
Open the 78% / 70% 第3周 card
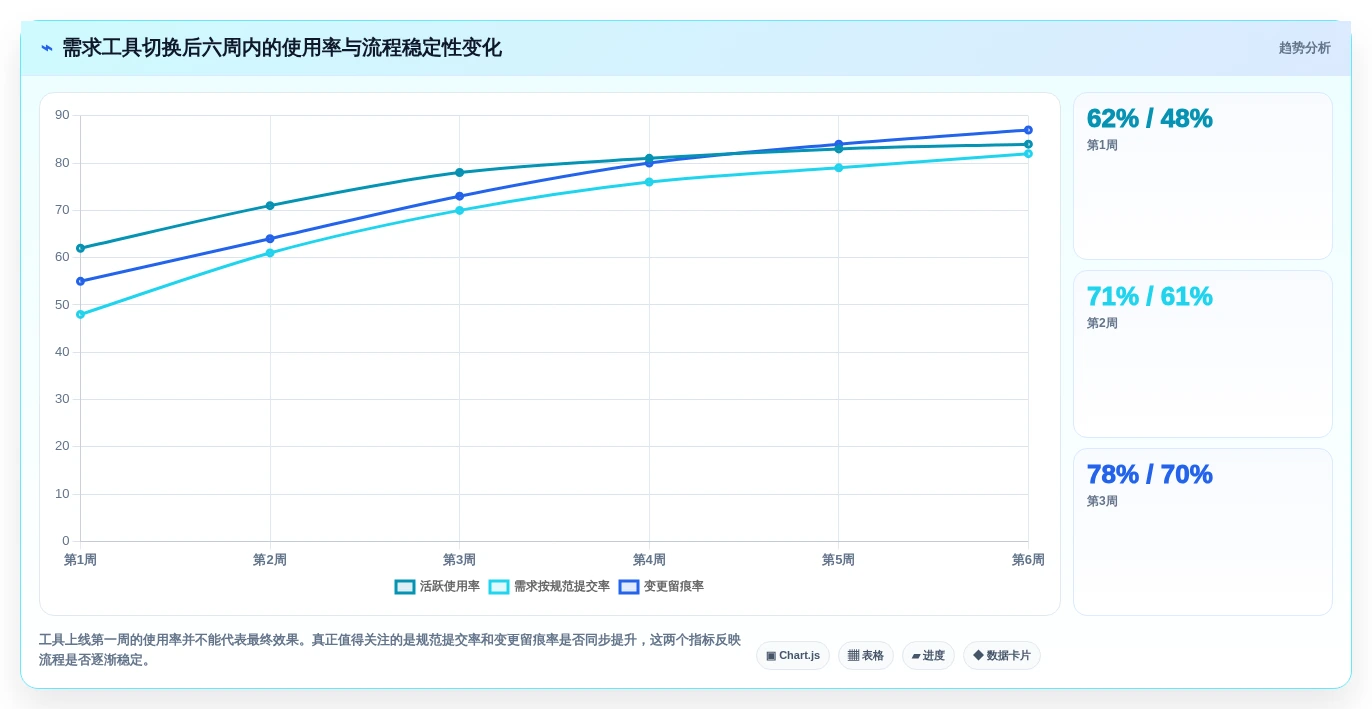tap(1203, 532)
